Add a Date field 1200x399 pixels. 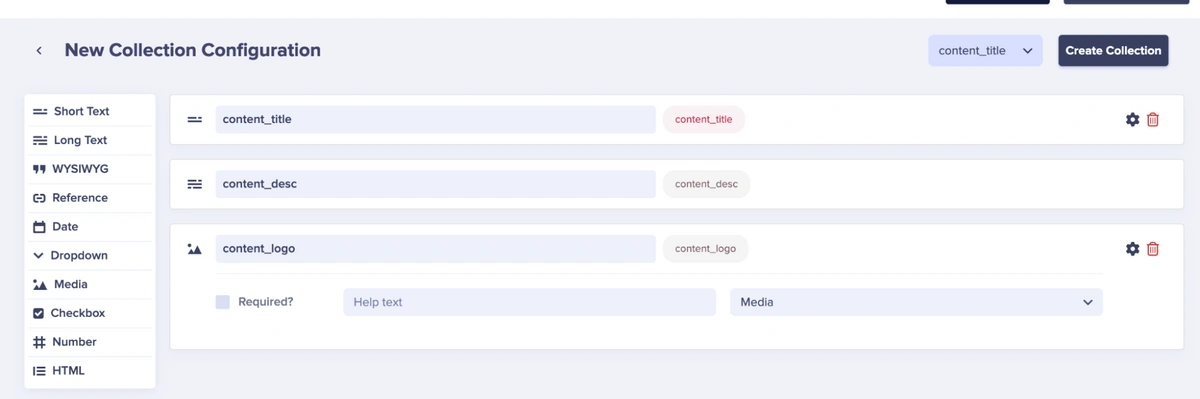click(x=90, y=227)
